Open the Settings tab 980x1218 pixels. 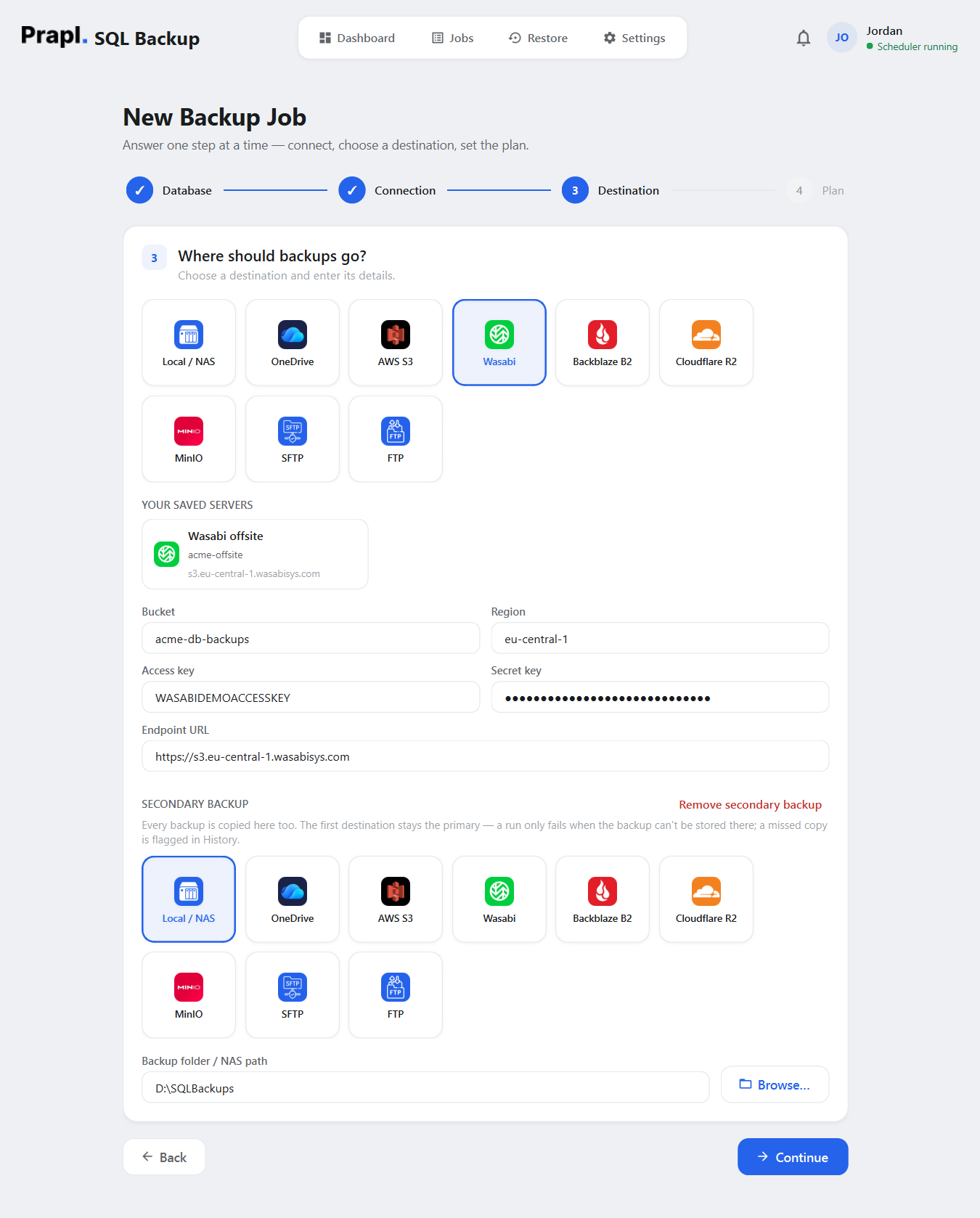[x=634, y=38]
